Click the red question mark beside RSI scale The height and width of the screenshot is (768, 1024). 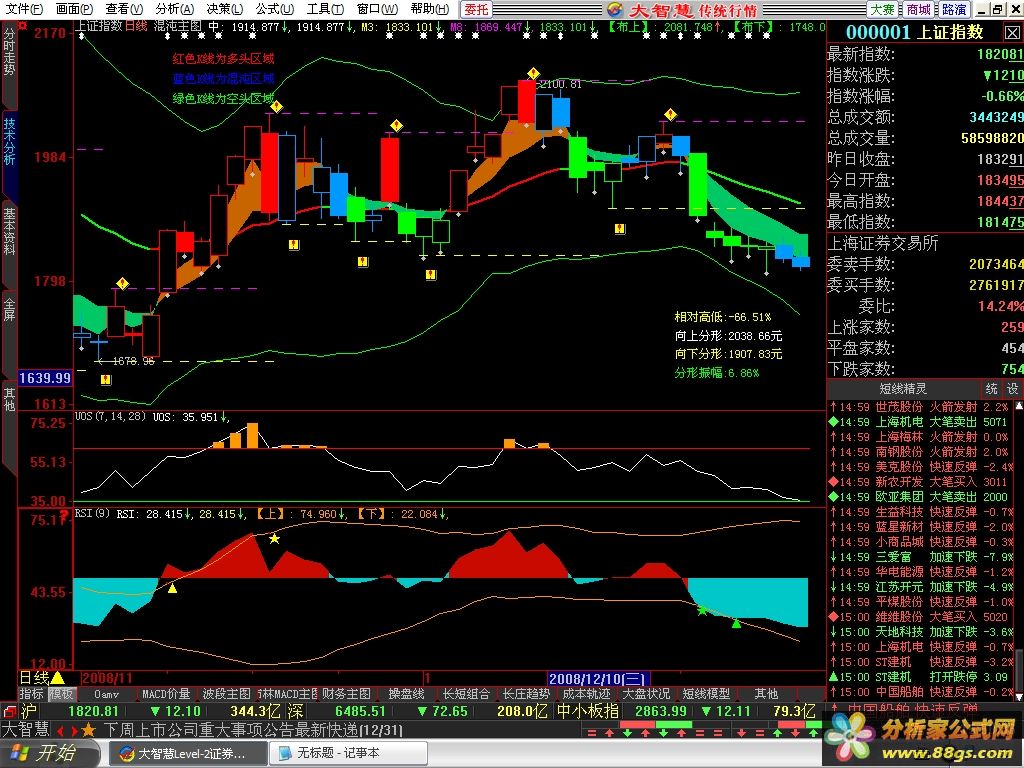tap(64, 517)
